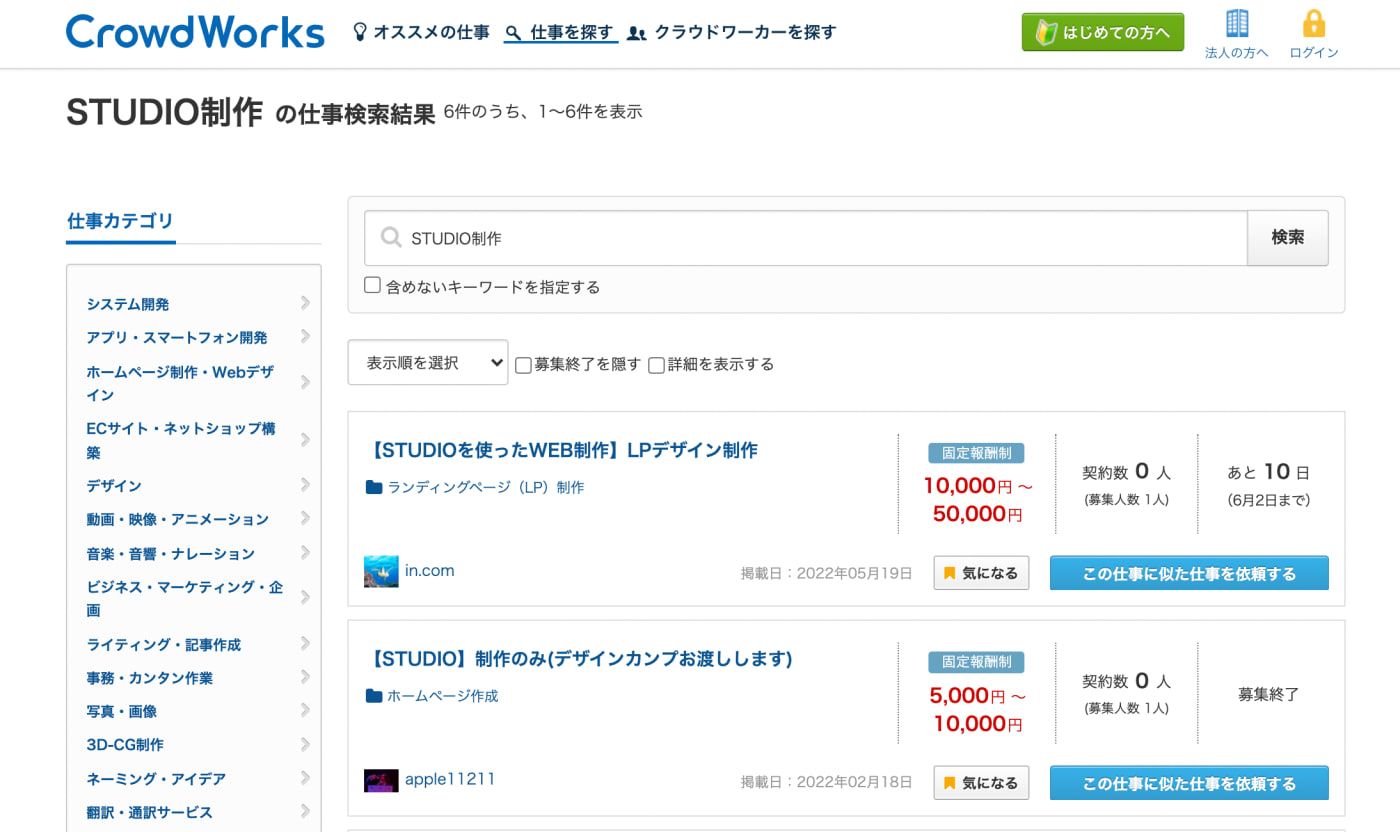1400x832 pixels.
Task: Click はじめての方へ green button
Action: pyautogui.click(x=1103, y=32)
